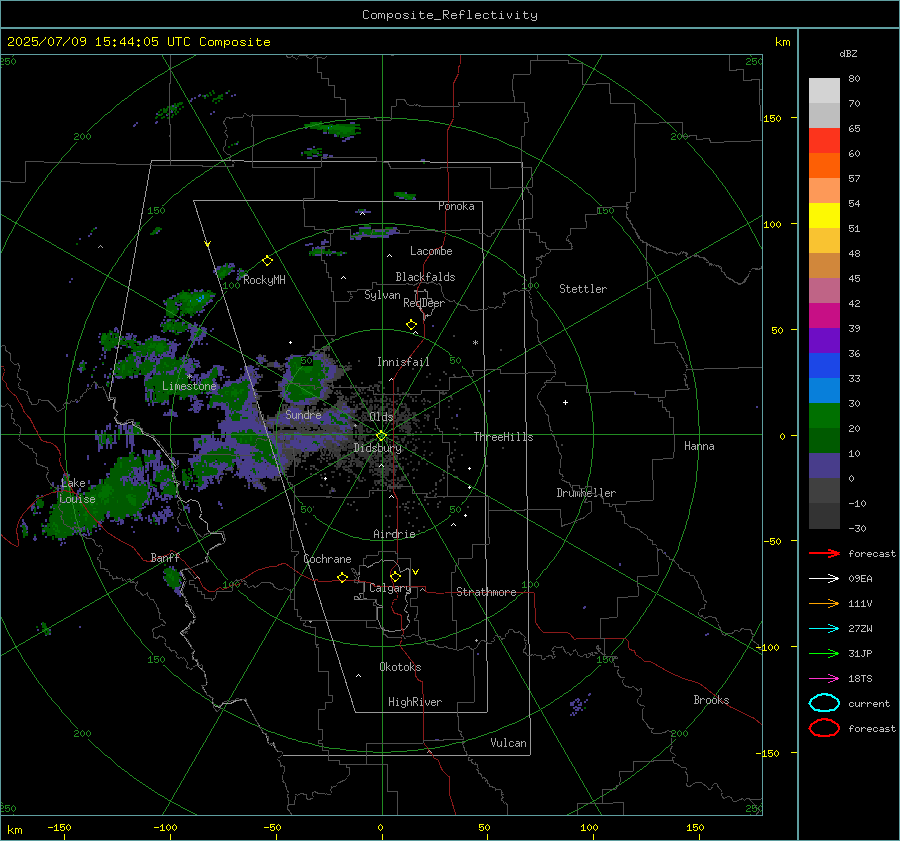Click the RedDeer city label
This screenshot has height=841, width=900.
[424, 303]
